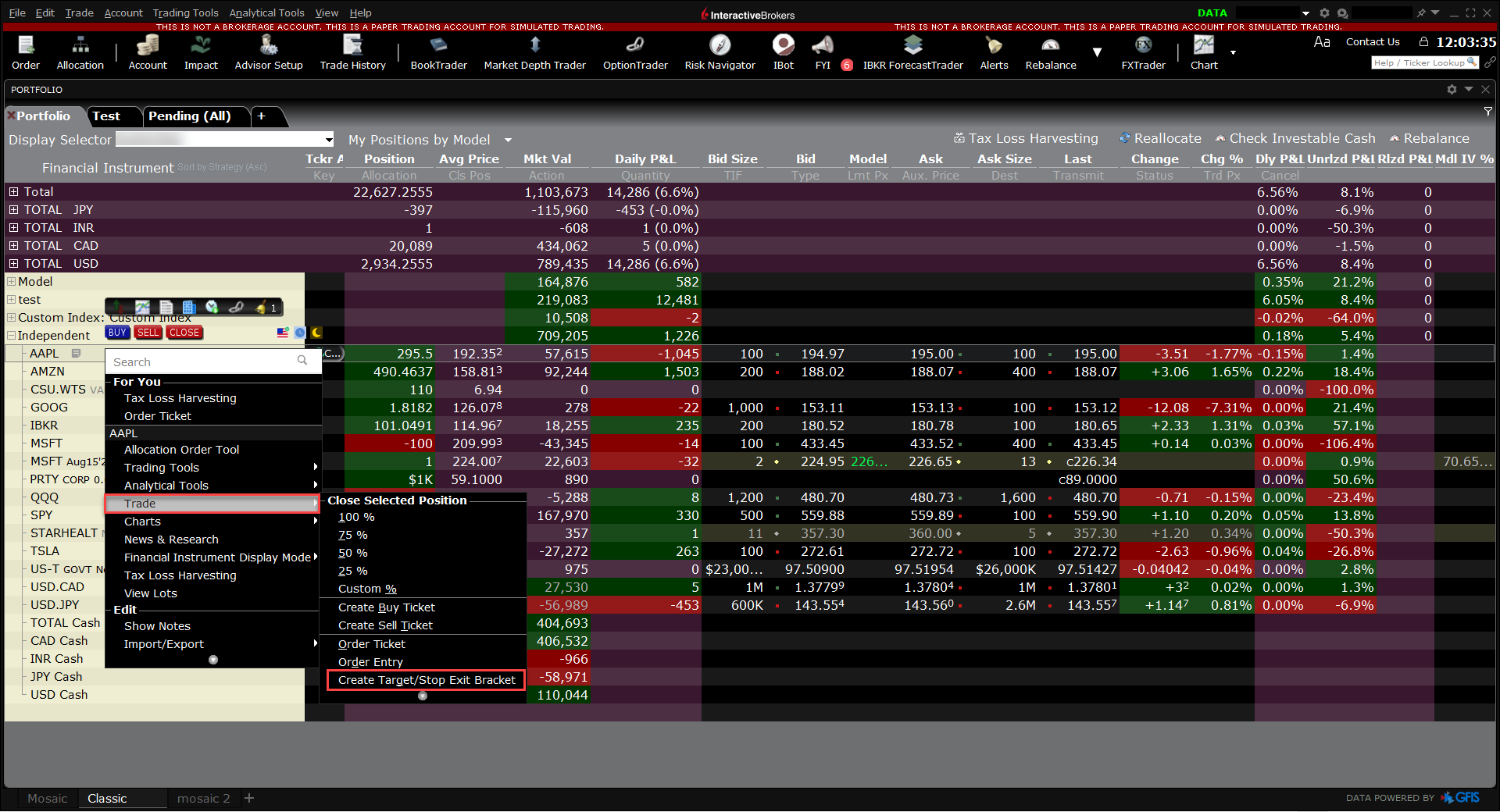Open global configuration gear in title bar
This screenshot has height=812, width=1500.
click(1324, 13)
